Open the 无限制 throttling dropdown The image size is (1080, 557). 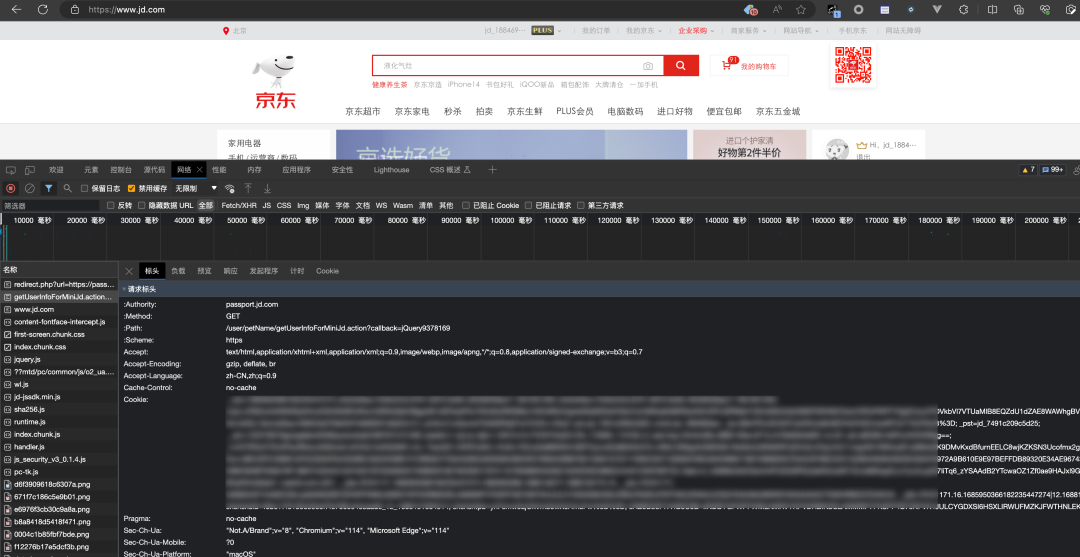[x=196, y=188]
